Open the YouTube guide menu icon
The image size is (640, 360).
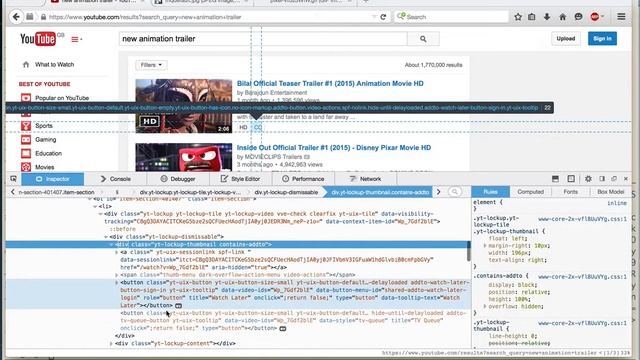[76, 40]
